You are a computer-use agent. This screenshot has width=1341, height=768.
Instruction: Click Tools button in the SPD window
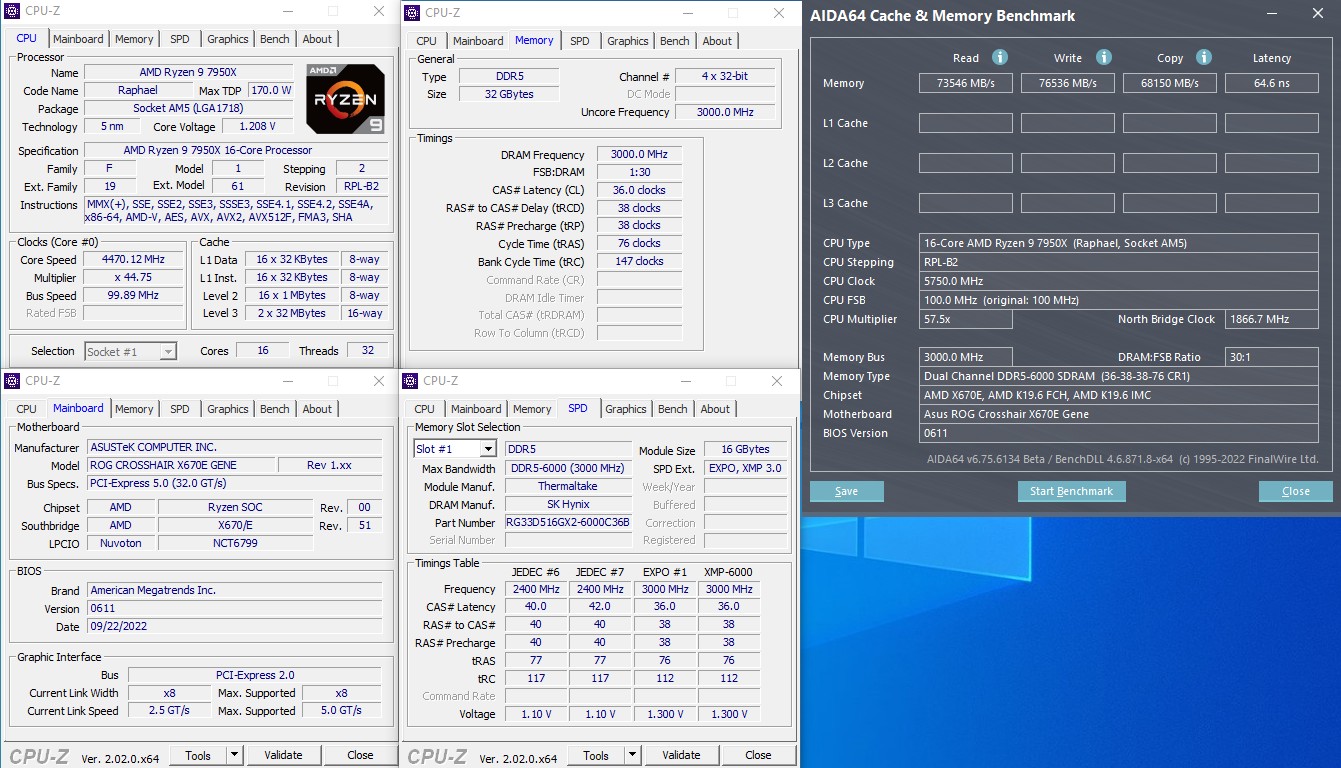click(x=596, y=755)
